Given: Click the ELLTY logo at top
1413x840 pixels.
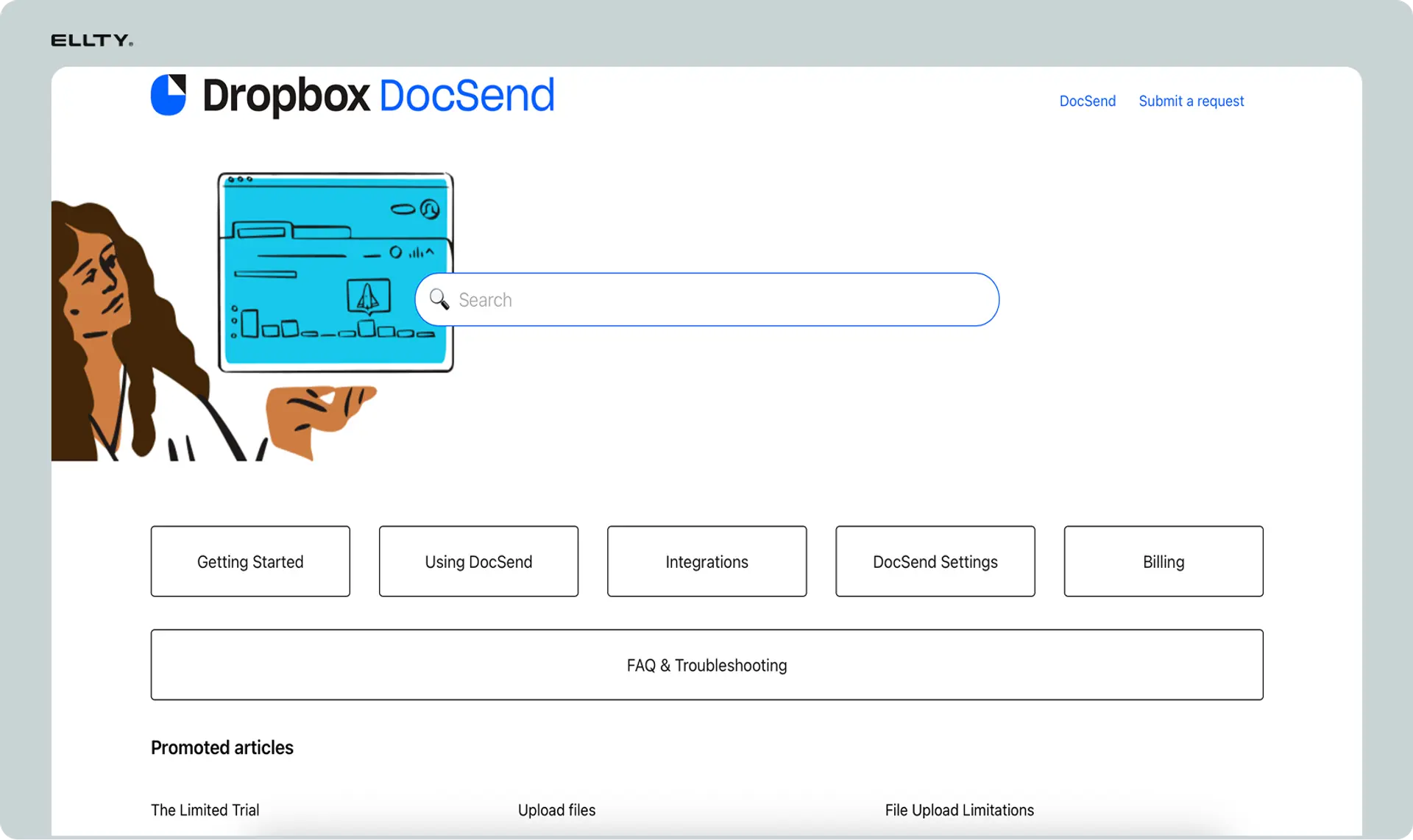Looking at the screenshot, I should [x=92, y=40].
